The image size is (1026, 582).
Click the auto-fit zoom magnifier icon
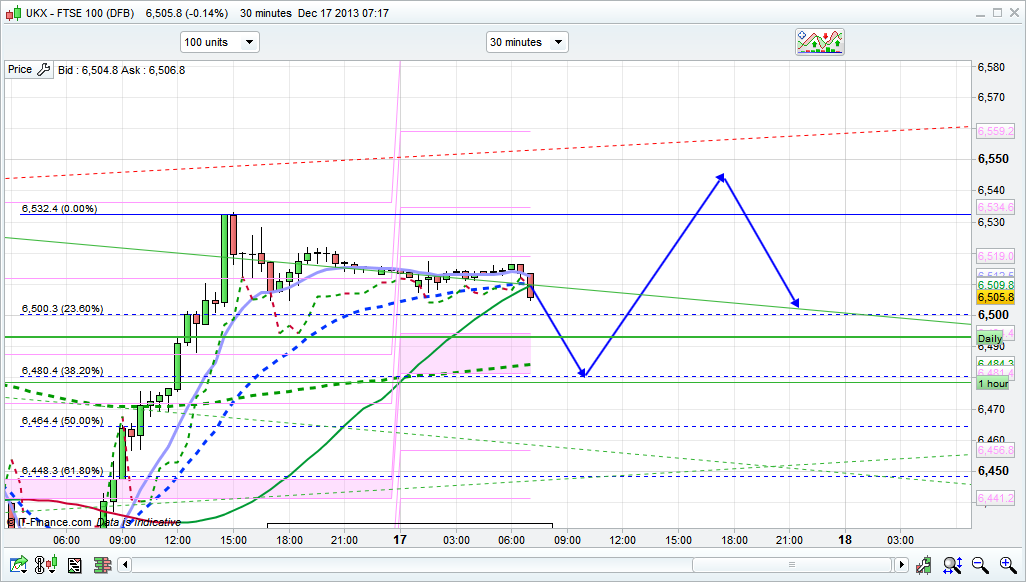tap(954, 565)
